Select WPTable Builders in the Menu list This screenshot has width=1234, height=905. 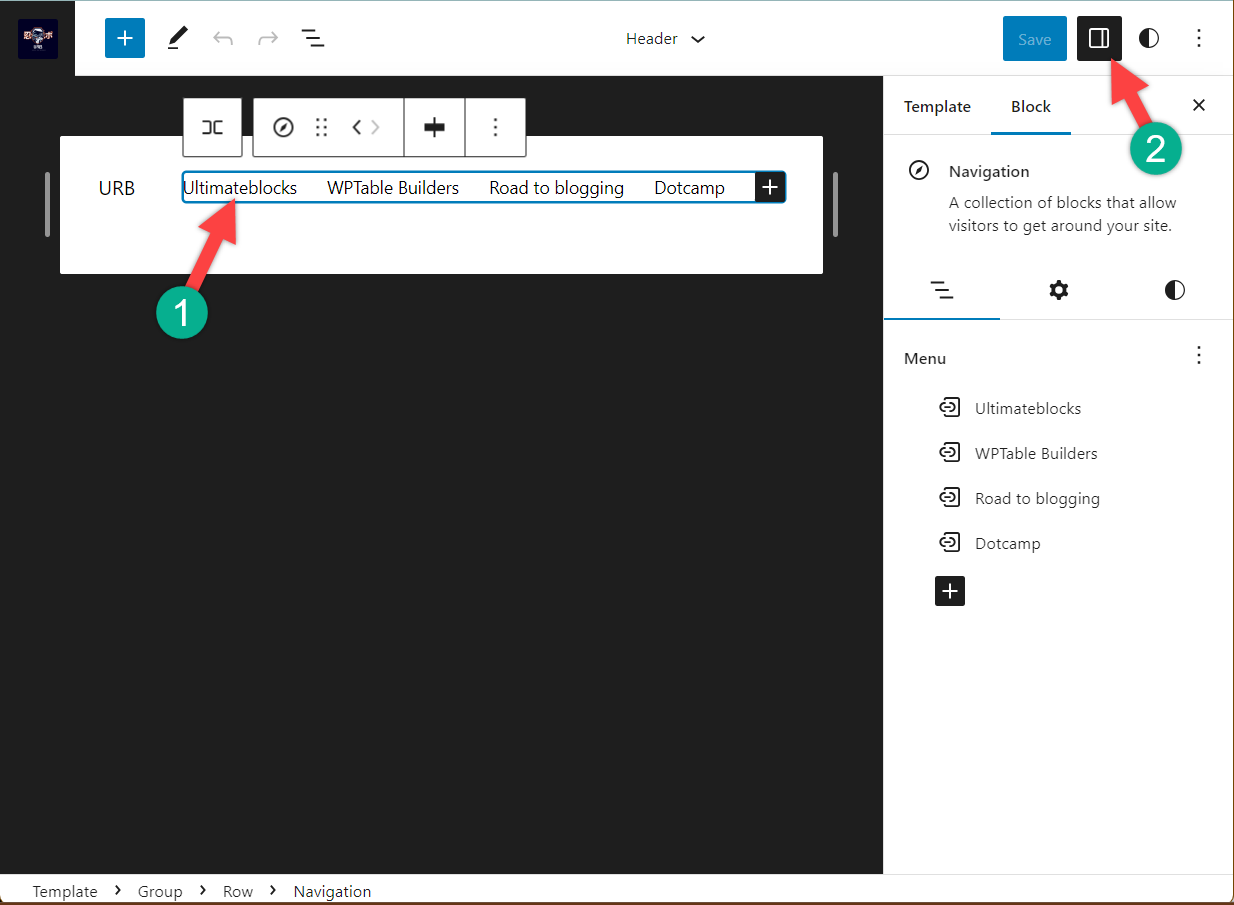[x=1036, y=453]
